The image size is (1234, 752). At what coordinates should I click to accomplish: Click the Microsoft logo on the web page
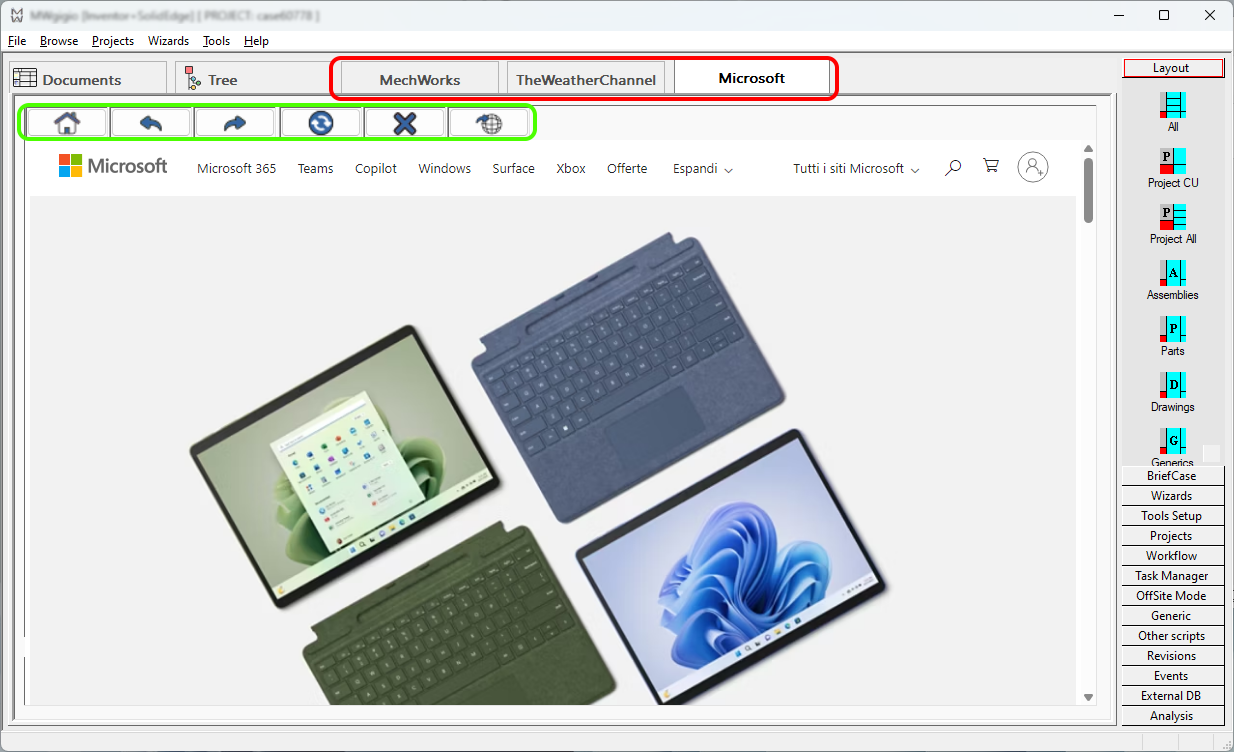(x=113, y=166)
